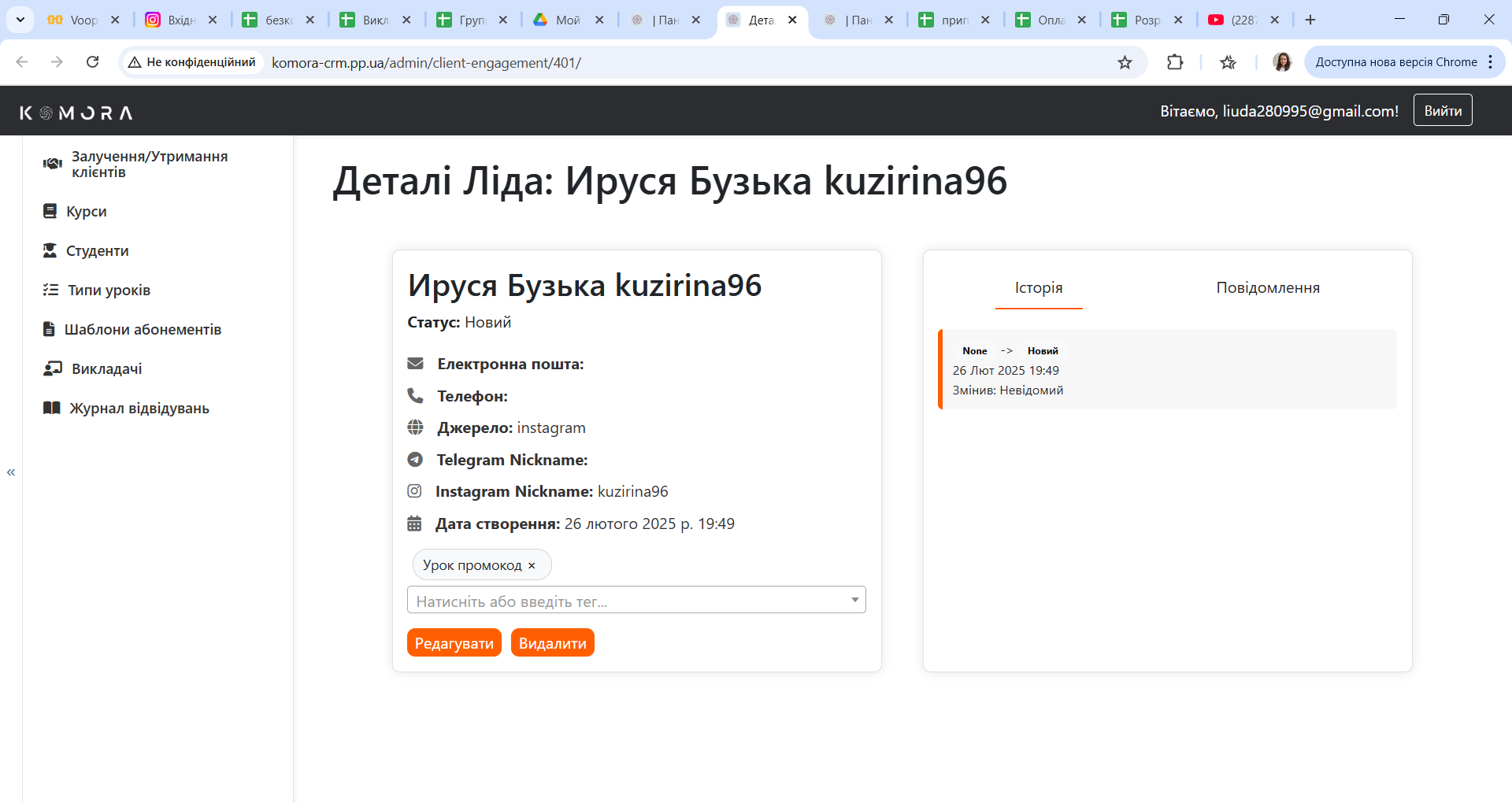Click the calendar icon beside Дата створення
The width and height of the screenshot is (1512, 803).
click(x=416, y=523)
